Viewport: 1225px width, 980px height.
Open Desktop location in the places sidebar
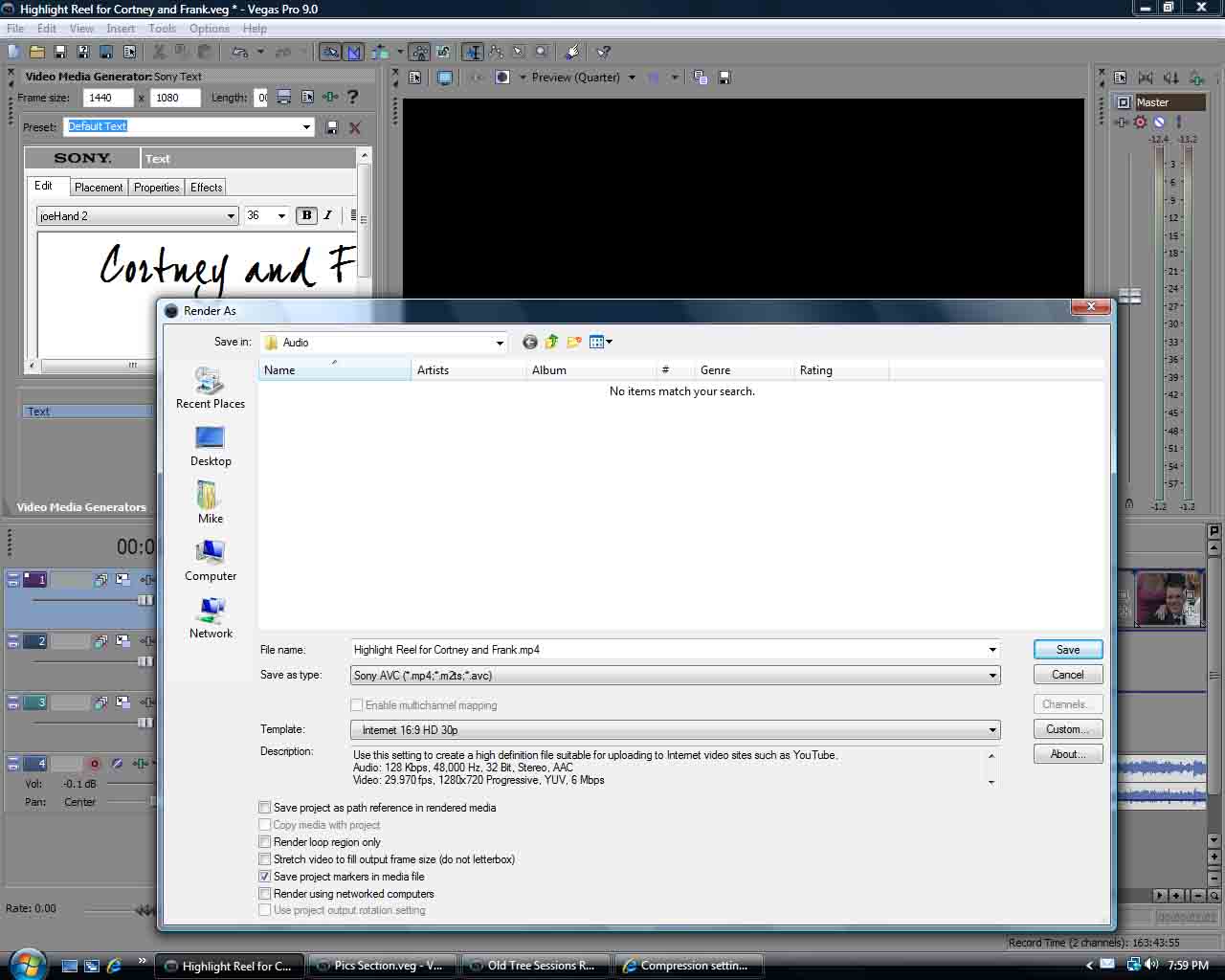[211, 446]
